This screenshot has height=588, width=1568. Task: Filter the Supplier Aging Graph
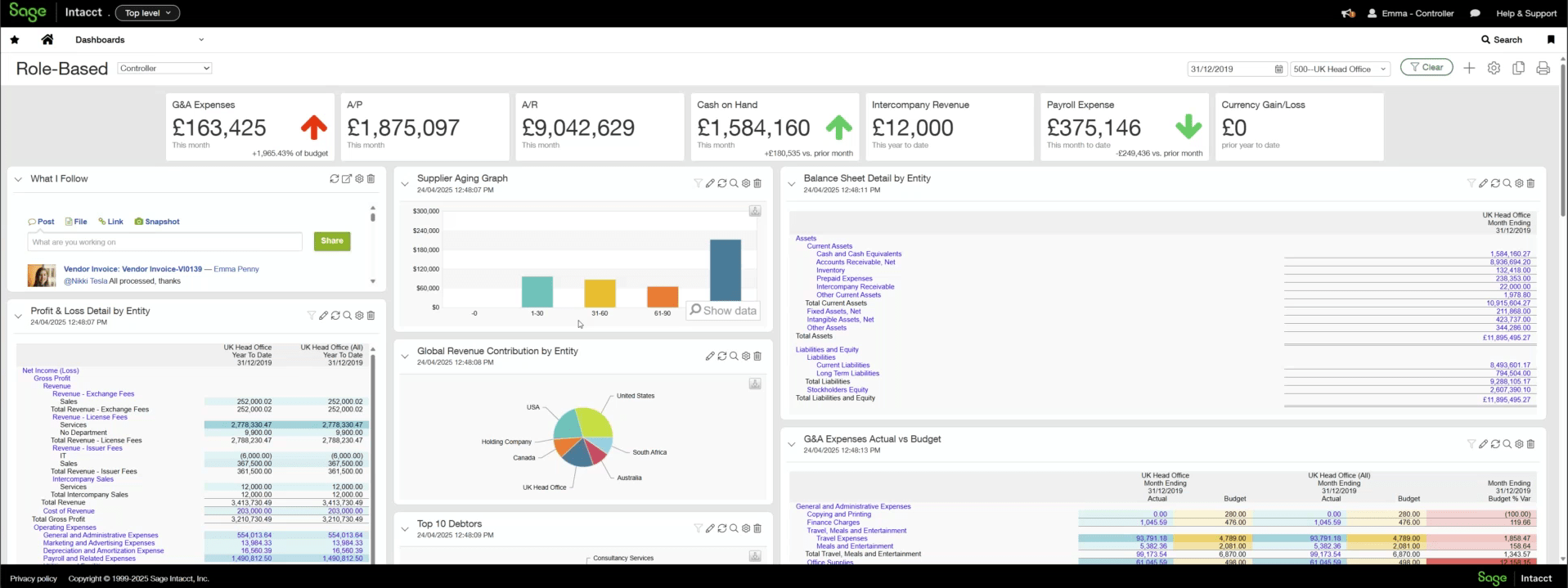(698, 183)
